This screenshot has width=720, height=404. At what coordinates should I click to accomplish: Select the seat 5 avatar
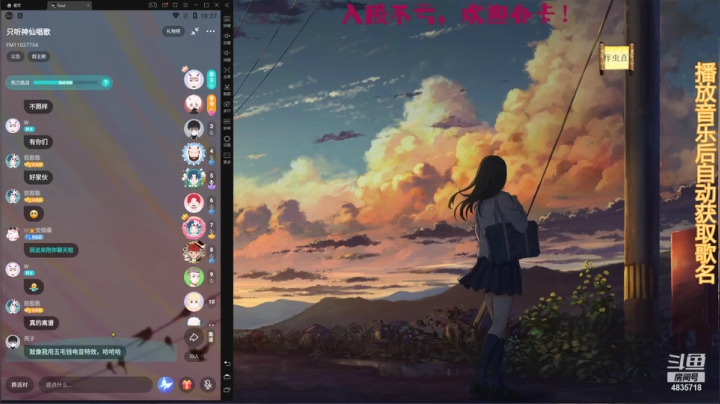pyautogui.click(x=194, y=178)
